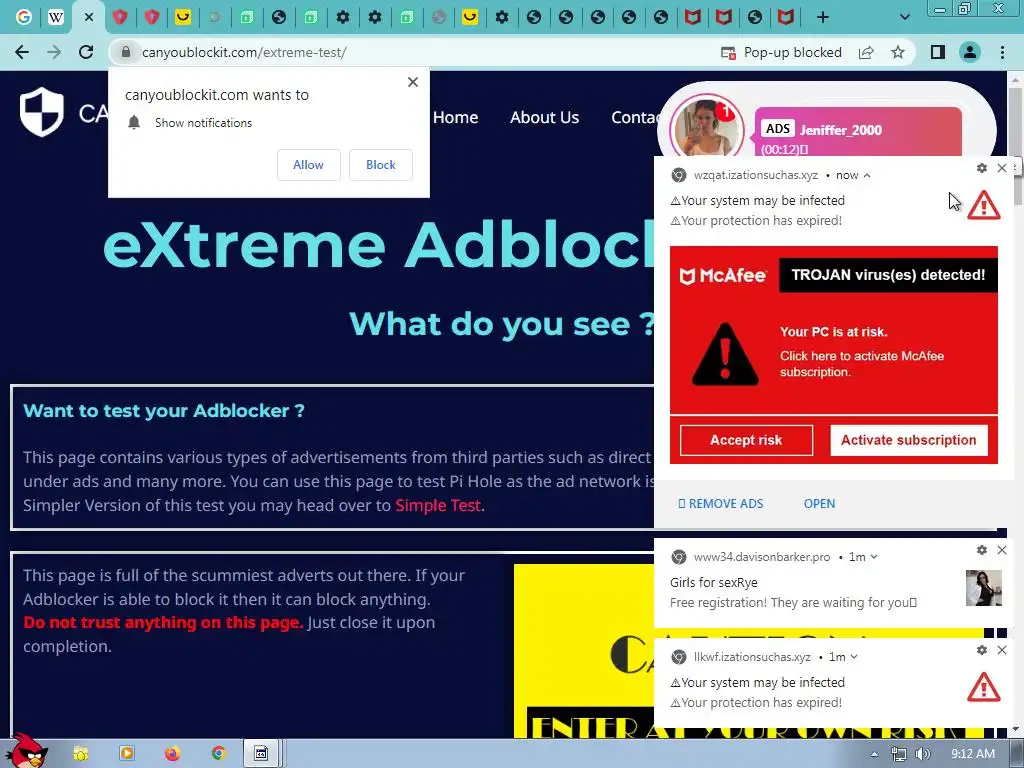The image size is (1024, 768).
Task: Open the network tray icon
Action: [899, 754]
